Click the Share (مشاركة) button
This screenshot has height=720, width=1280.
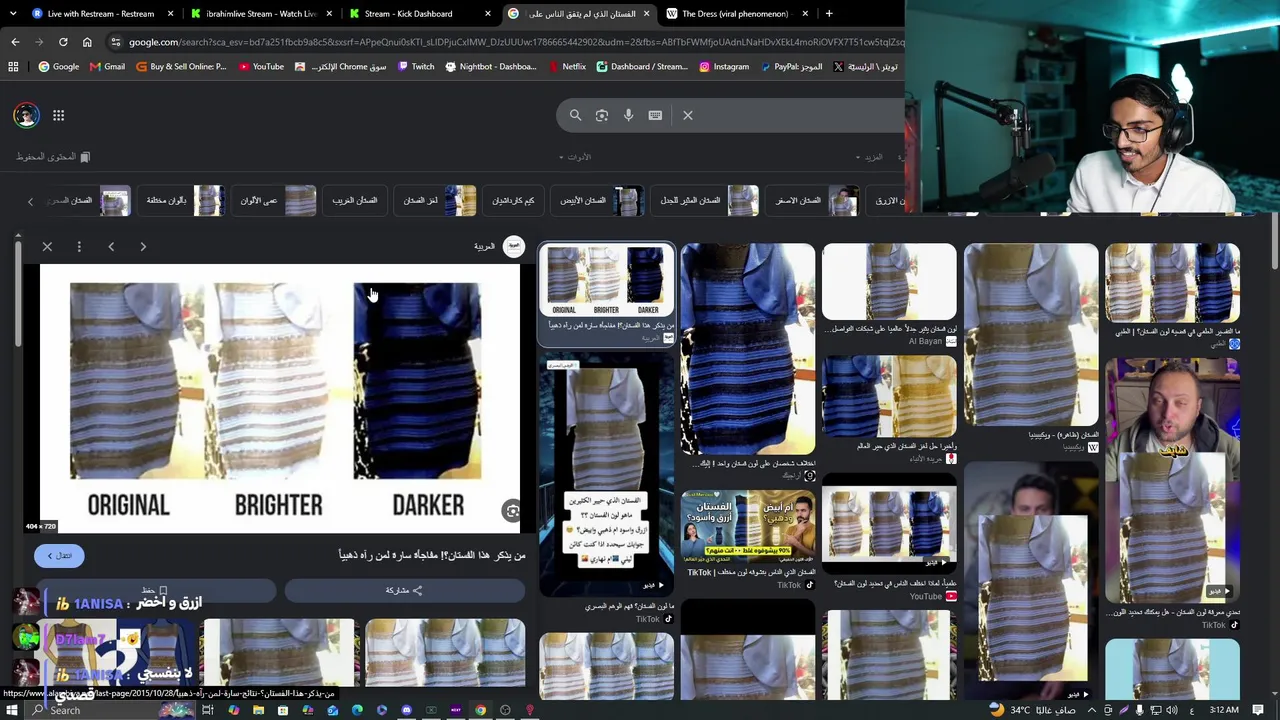point(404,590)
